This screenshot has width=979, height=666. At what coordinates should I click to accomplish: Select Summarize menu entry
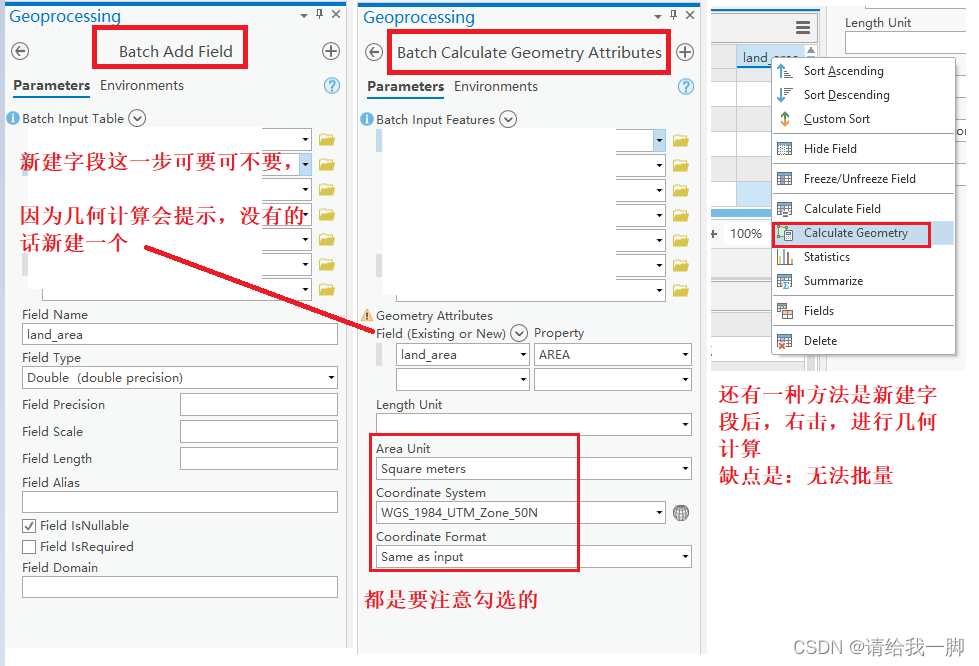pyautogui.click(x=833, y=281)
